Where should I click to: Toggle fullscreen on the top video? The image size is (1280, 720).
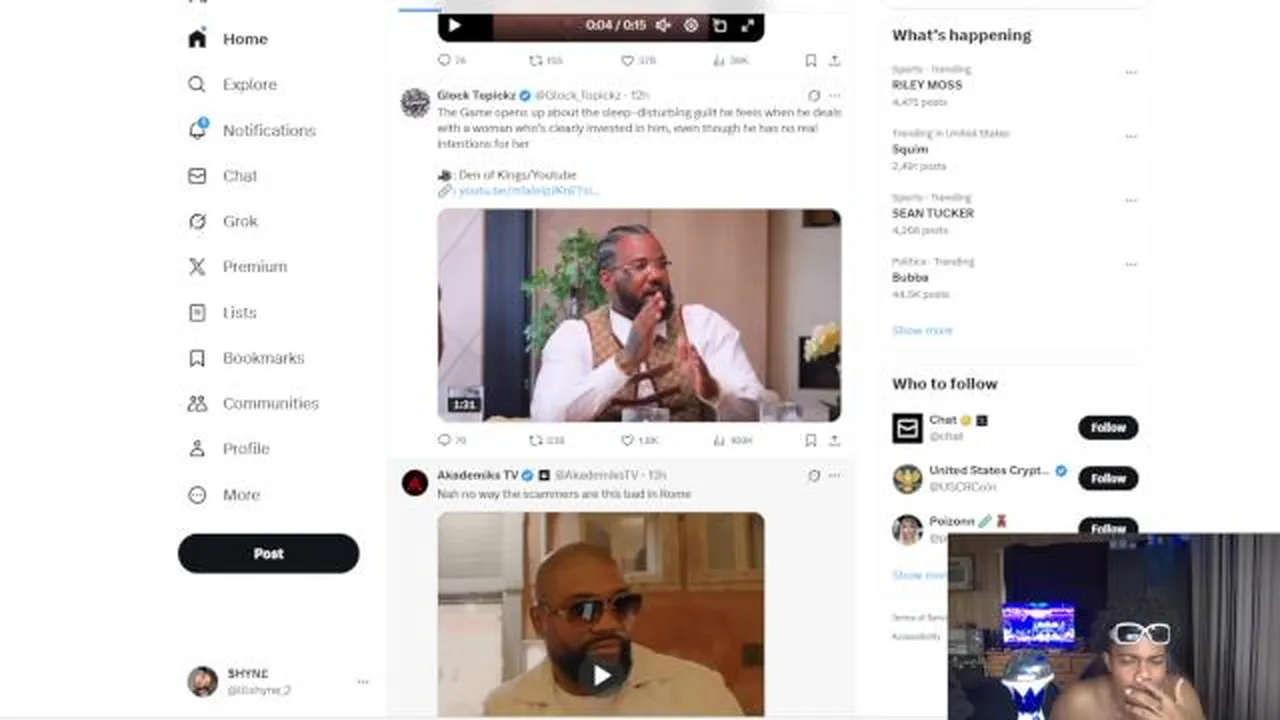point(747,26)
